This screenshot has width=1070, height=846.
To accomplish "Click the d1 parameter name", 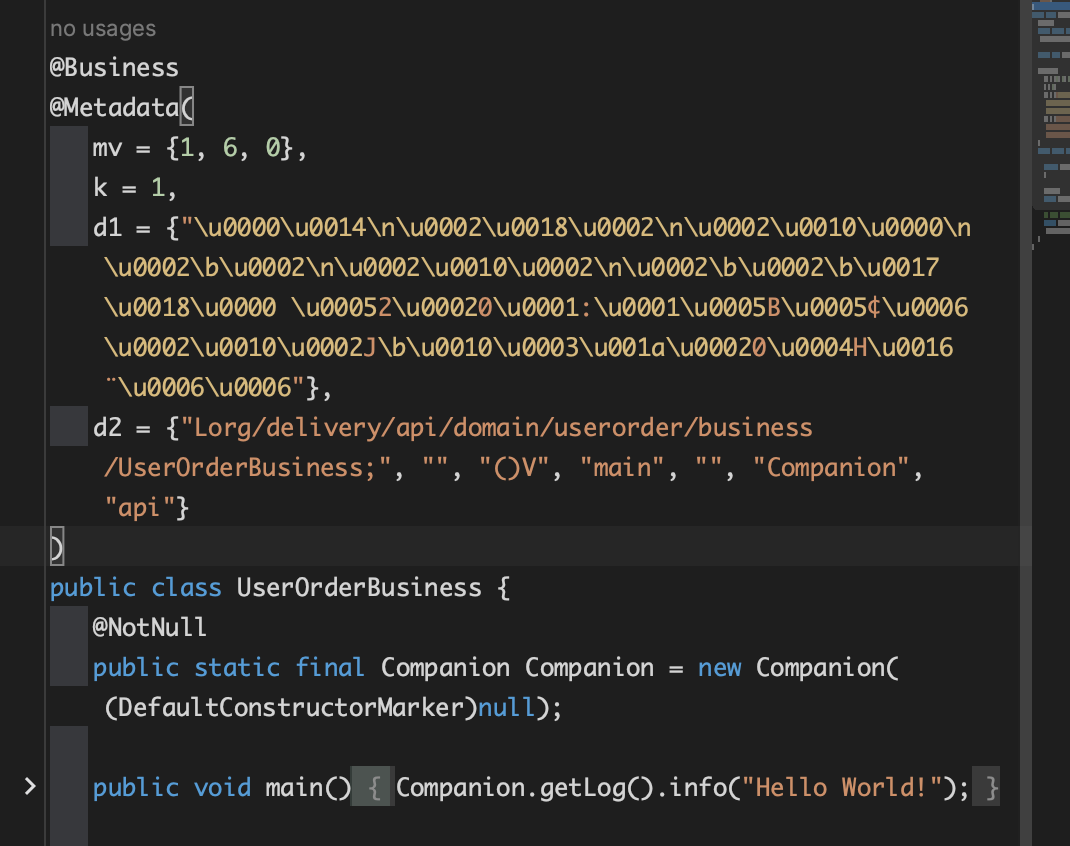I will (107, 228).
